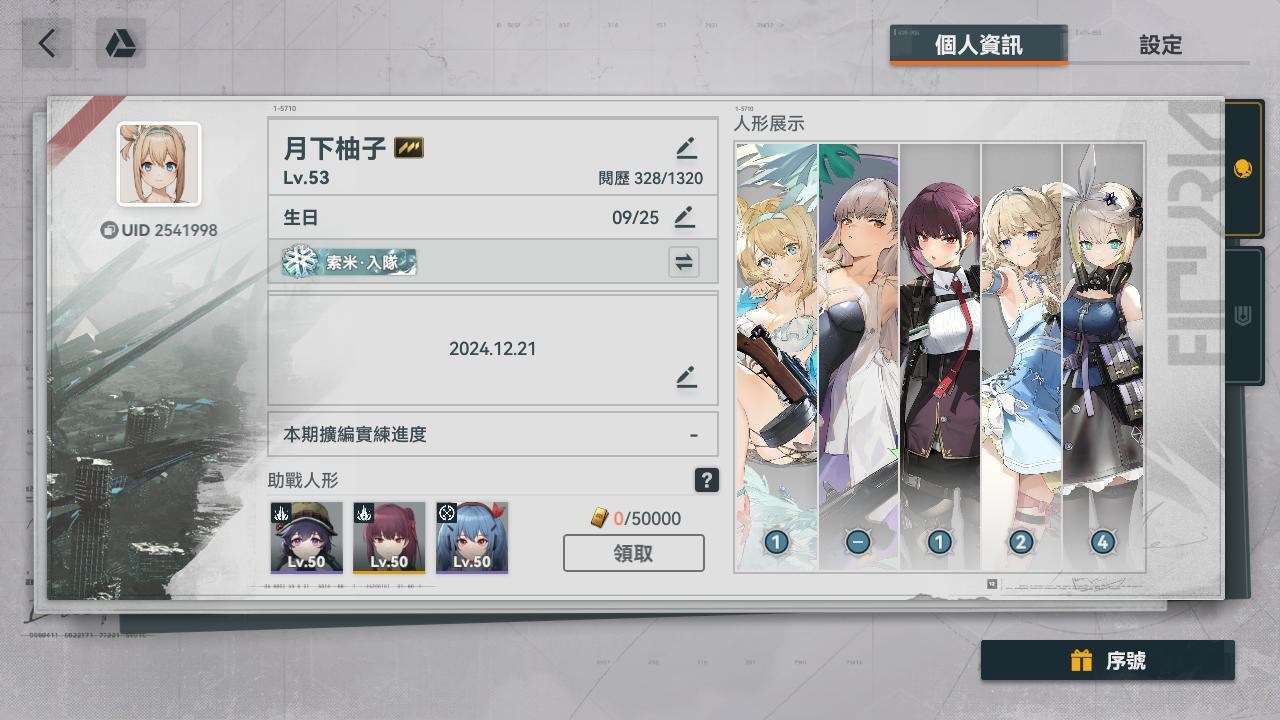Select first support doll with green hat
This screenshot has height=720, width=1280.
point(306,537)
